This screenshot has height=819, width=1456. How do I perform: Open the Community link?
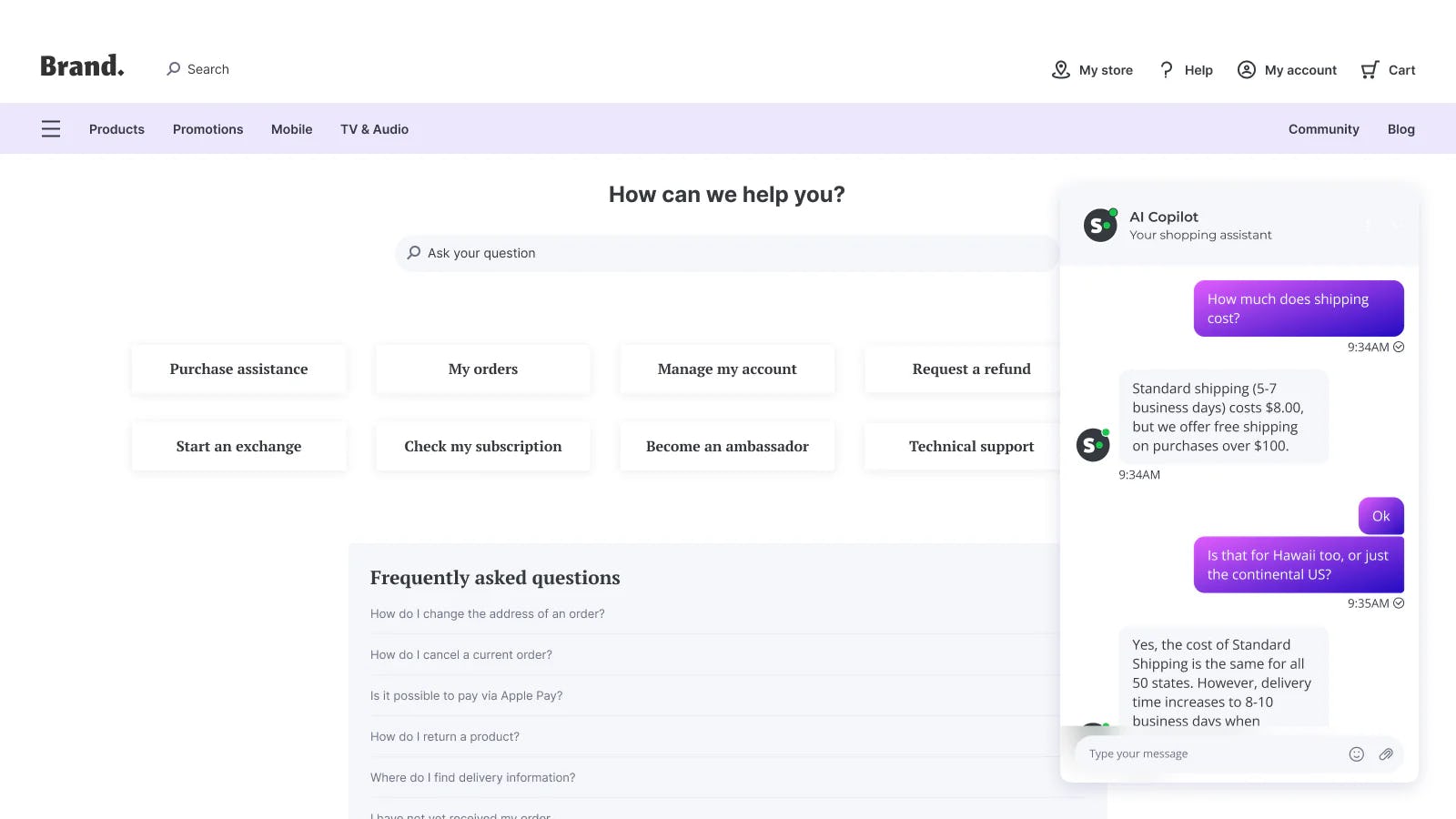click(x=1323, y=129)
